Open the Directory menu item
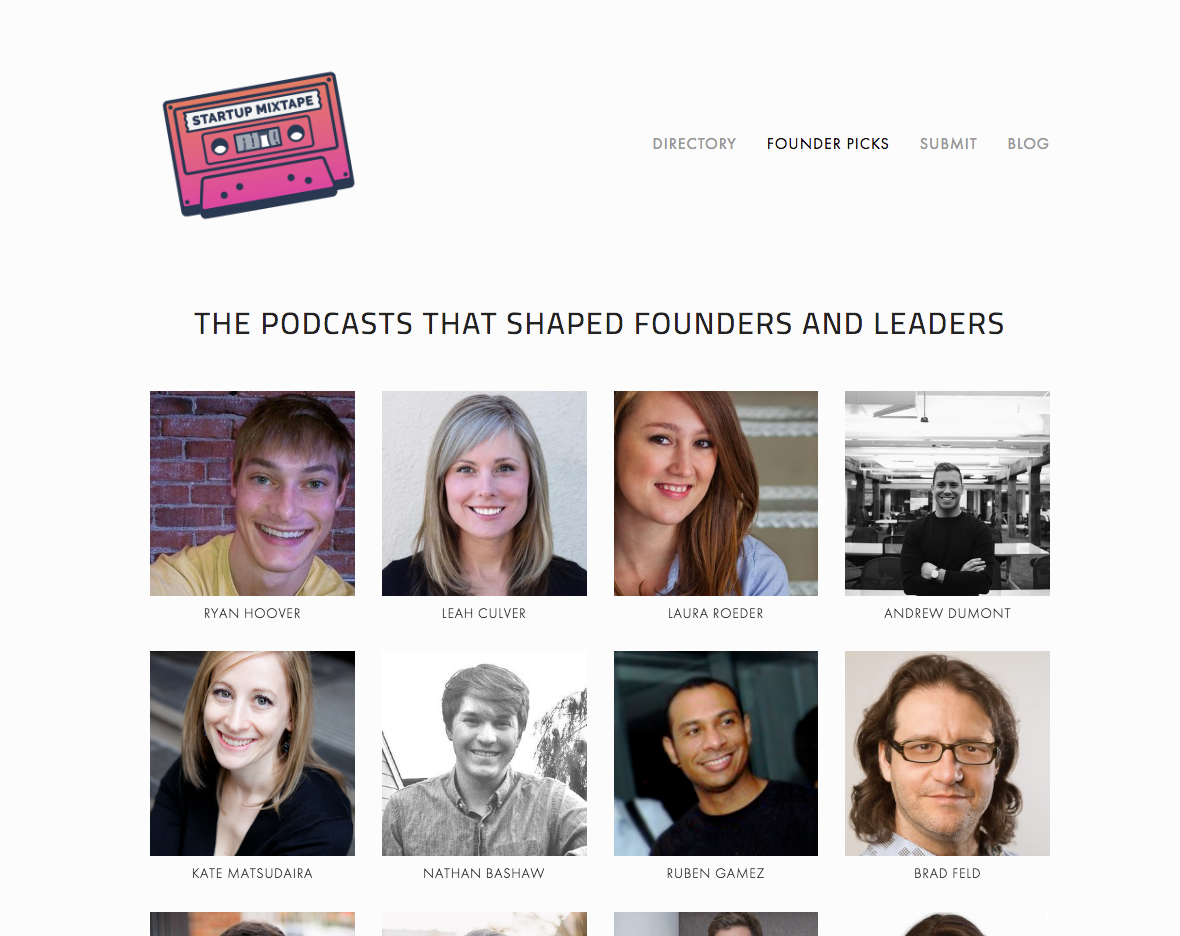The image size is (1180, 936). click(x=694, y=144)
